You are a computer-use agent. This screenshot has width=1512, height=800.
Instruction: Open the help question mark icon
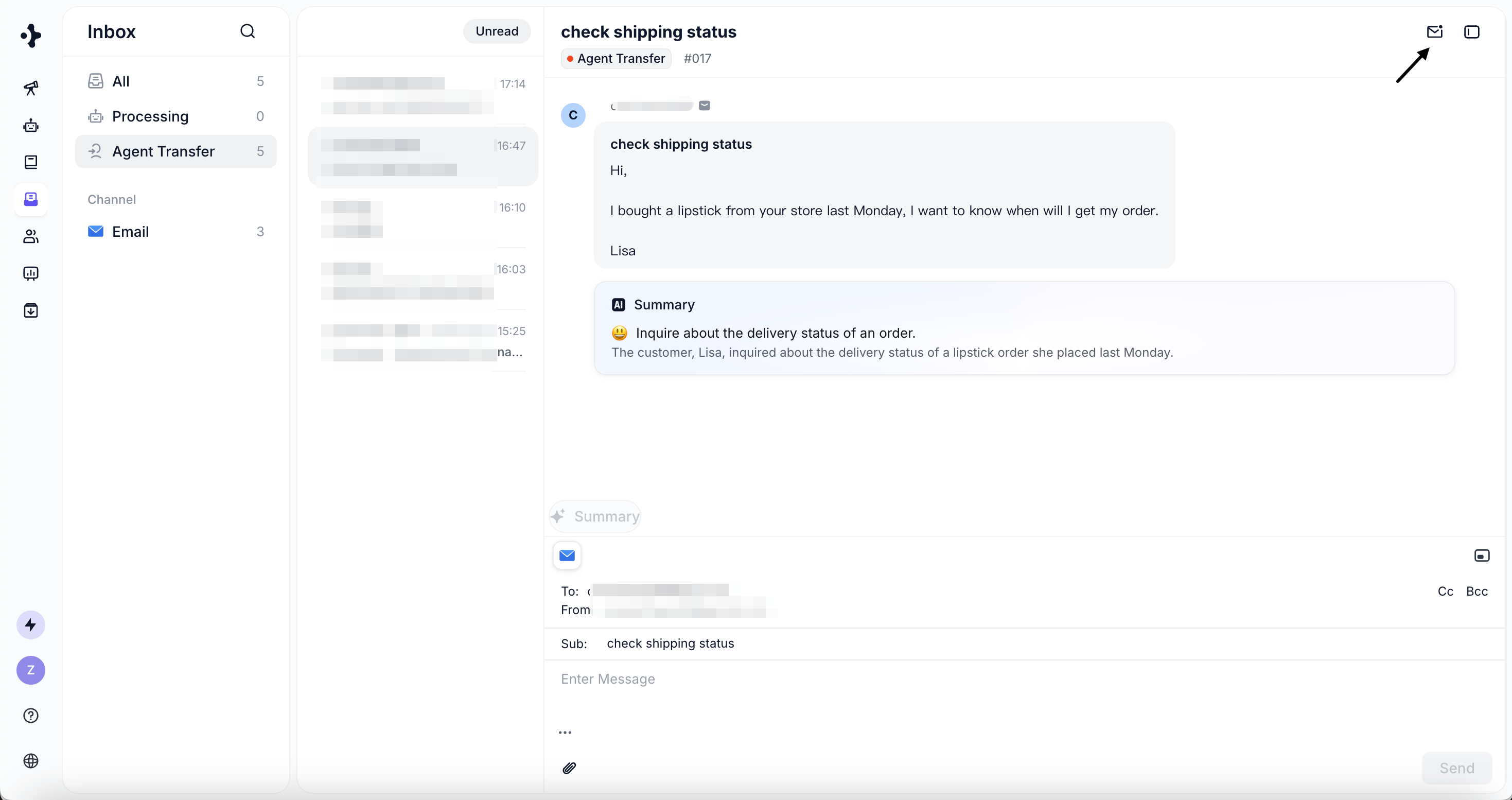[31, 715]
